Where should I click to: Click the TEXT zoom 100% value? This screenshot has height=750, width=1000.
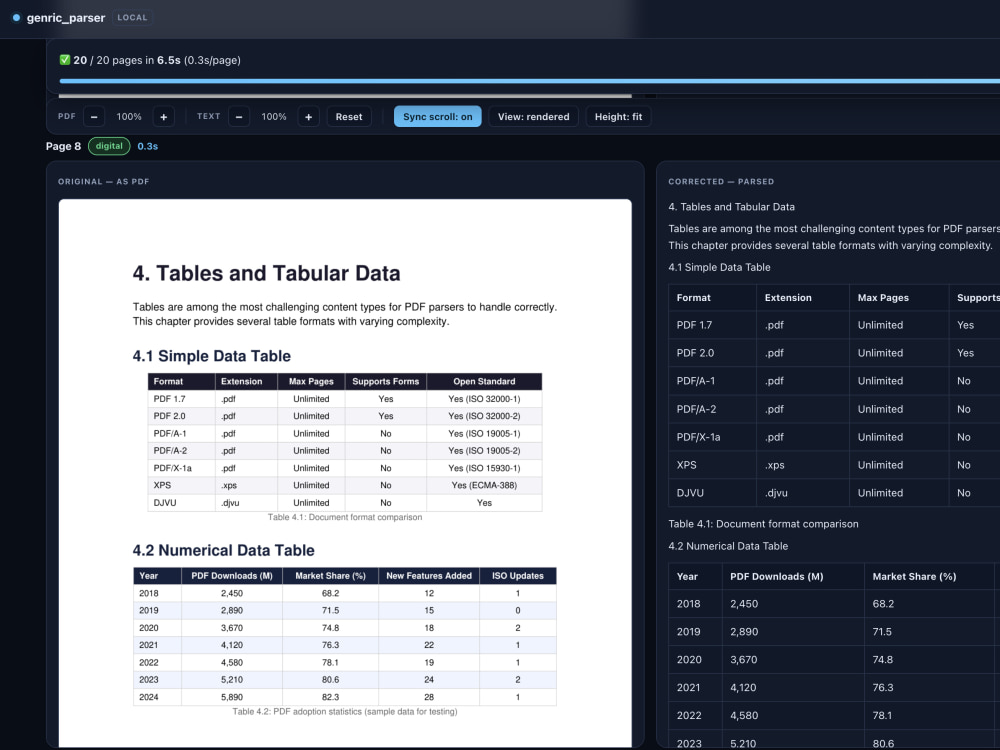click(x=274, y=117)
